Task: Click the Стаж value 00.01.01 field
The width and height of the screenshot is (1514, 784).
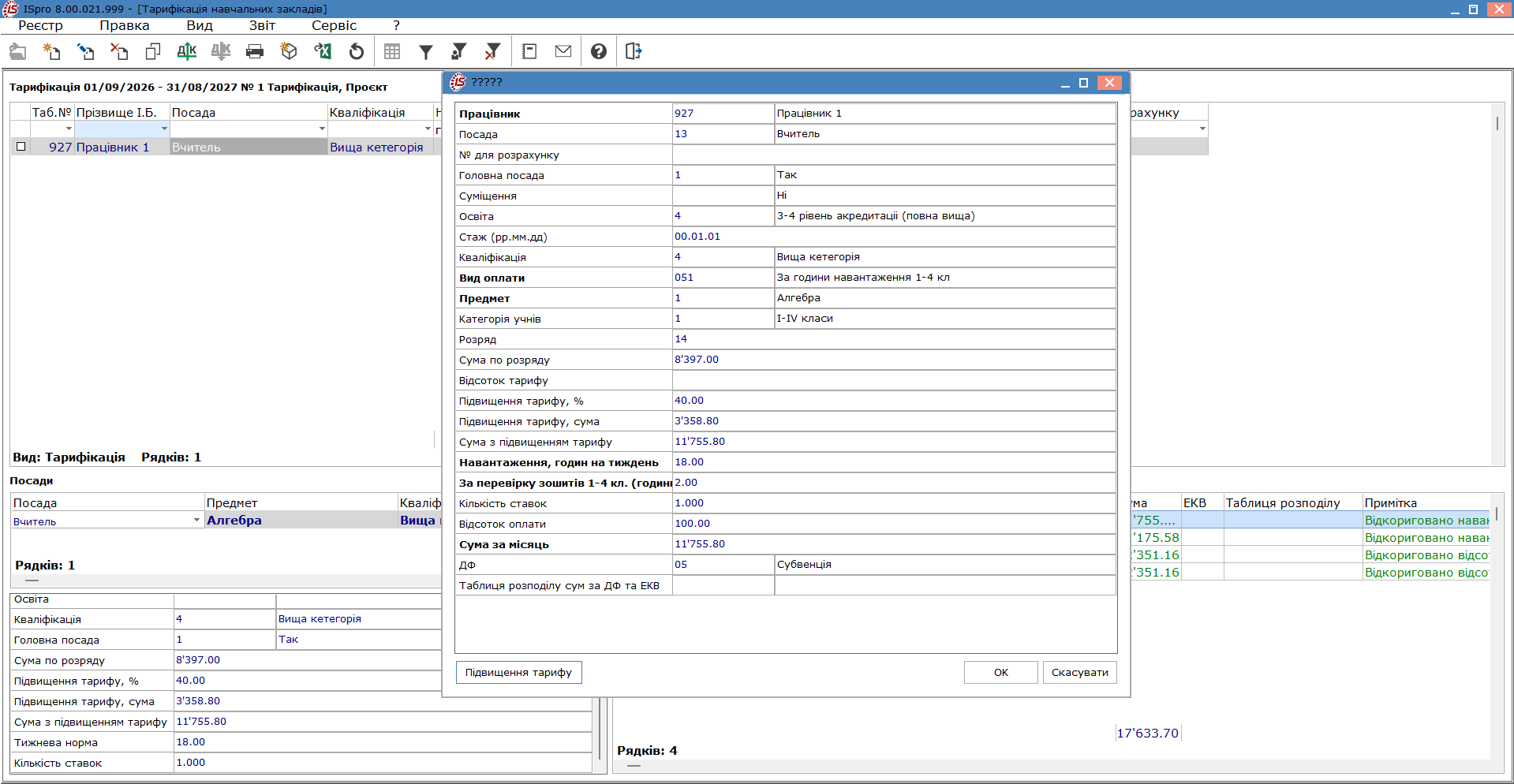Action: click(x=894, y=237)
